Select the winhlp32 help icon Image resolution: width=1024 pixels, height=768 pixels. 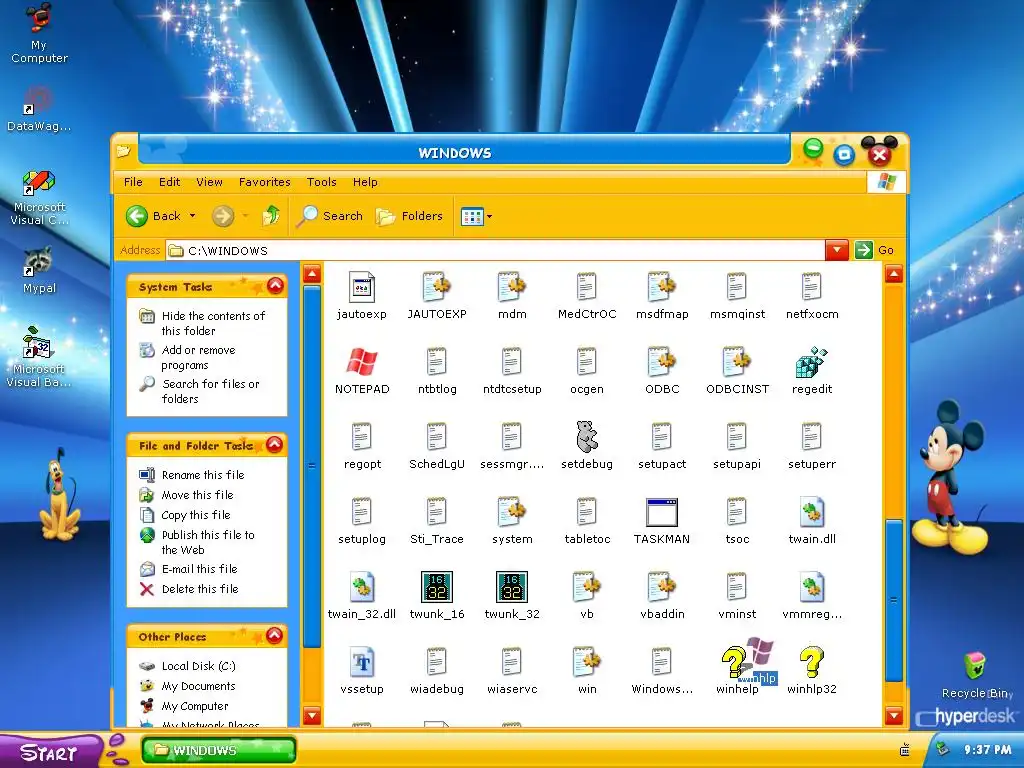[x=812, y=662]
